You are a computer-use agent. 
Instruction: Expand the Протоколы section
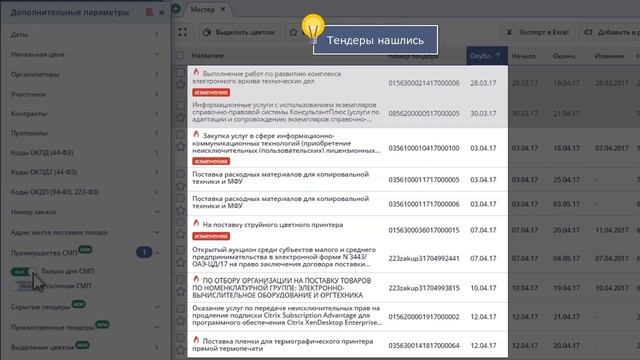click(x=85, y=133)
